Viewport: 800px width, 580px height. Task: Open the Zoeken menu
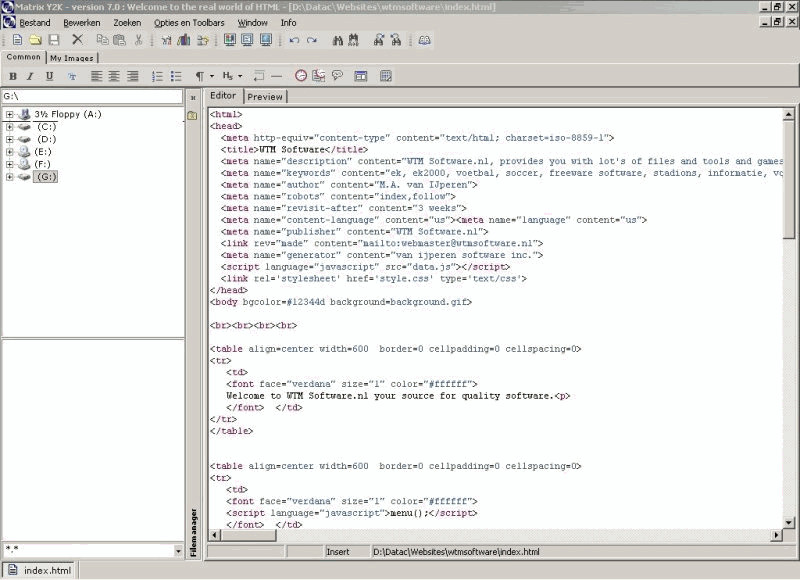[127, 23]
